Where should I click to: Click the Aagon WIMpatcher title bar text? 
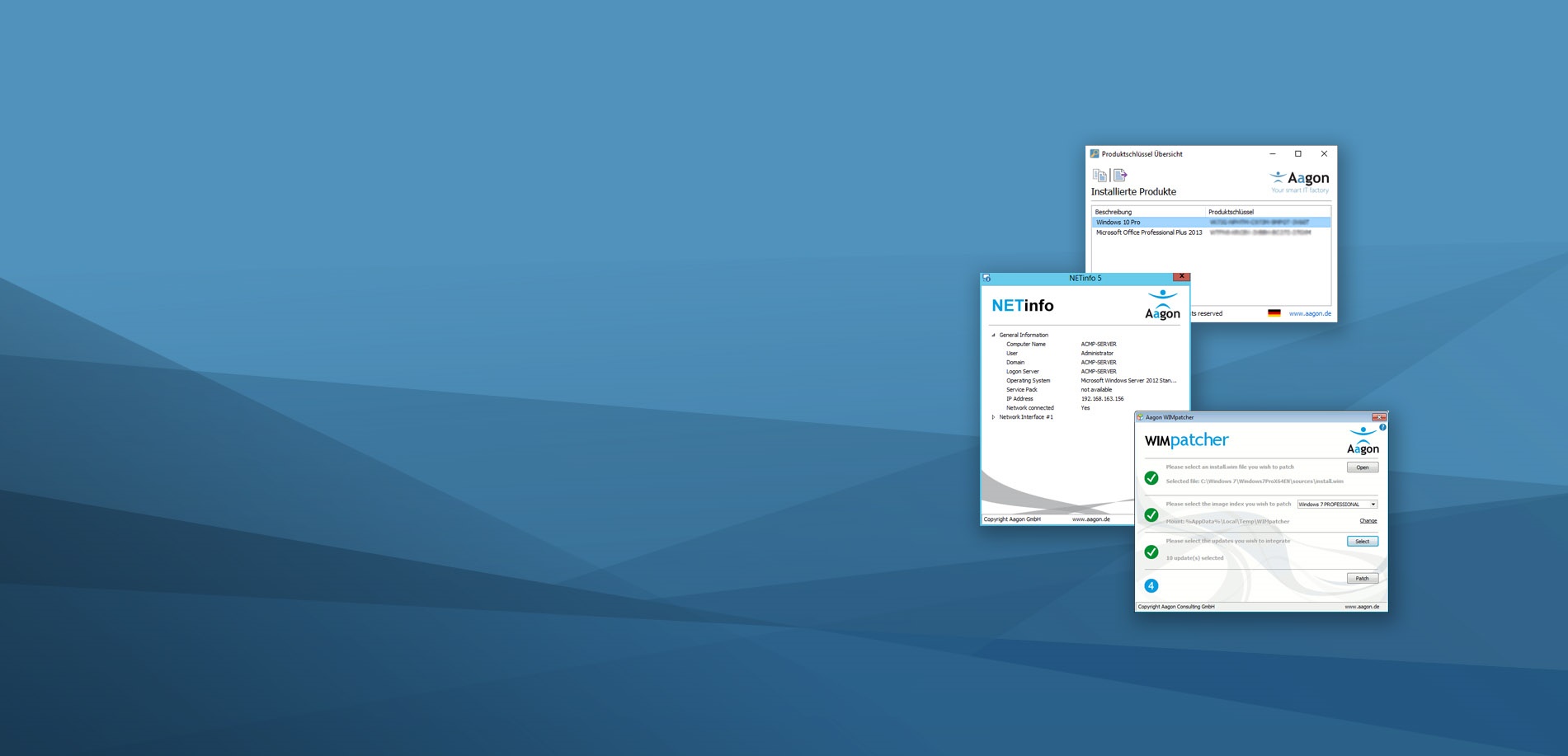click(x=1170, y=417)
